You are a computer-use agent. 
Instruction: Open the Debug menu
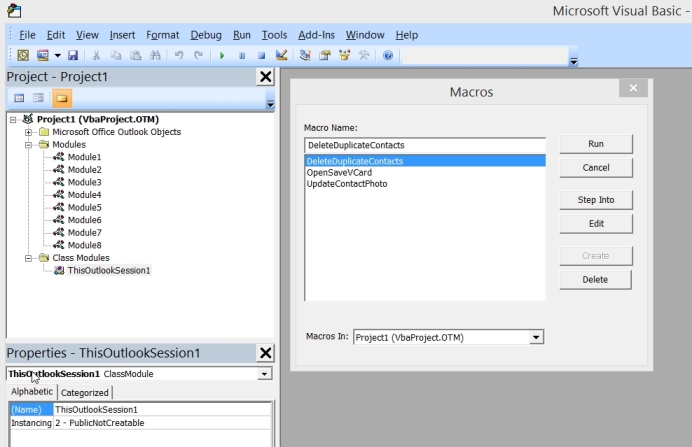206,35
